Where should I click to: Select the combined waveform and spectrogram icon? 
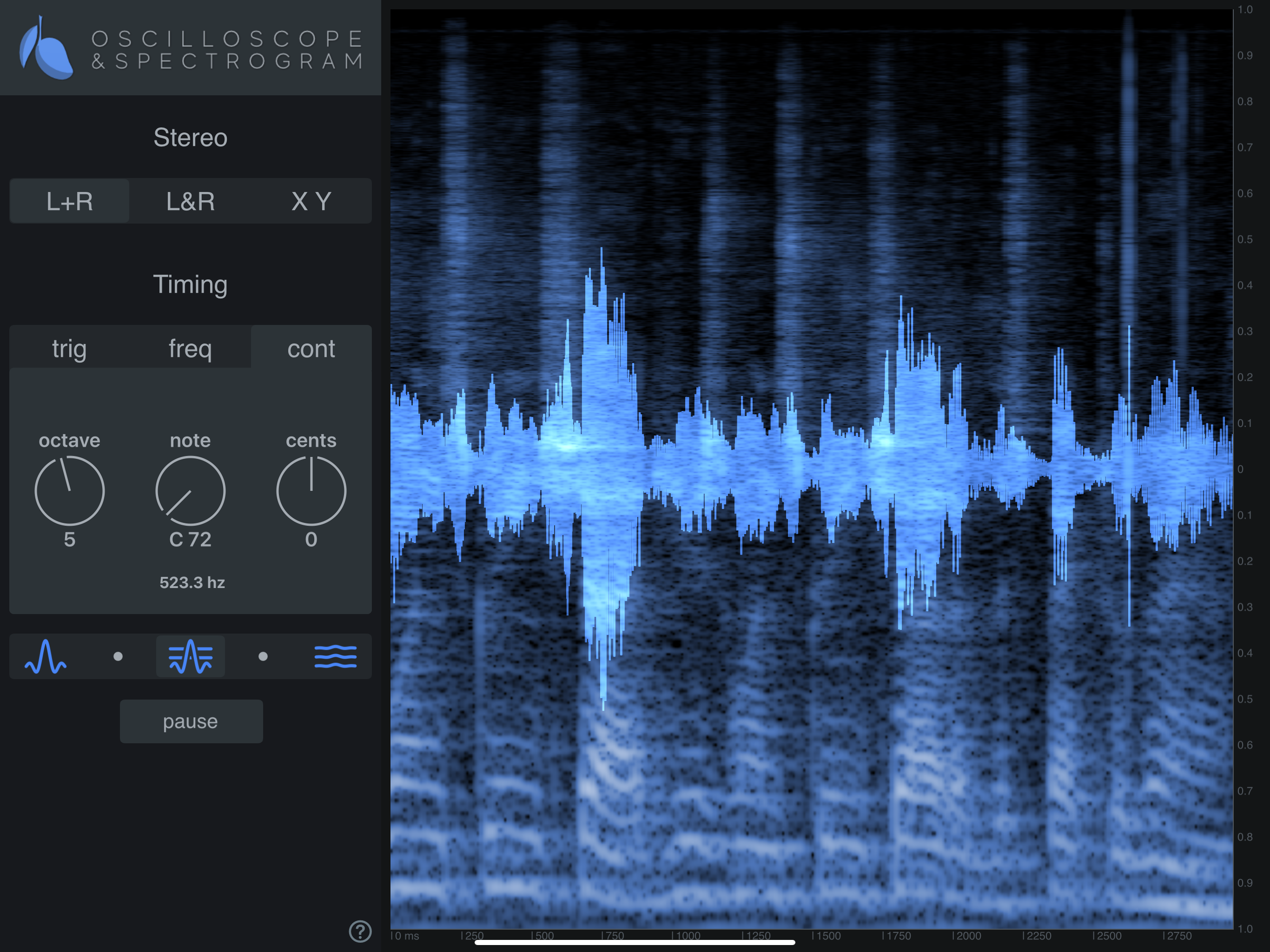pos(191,656)
